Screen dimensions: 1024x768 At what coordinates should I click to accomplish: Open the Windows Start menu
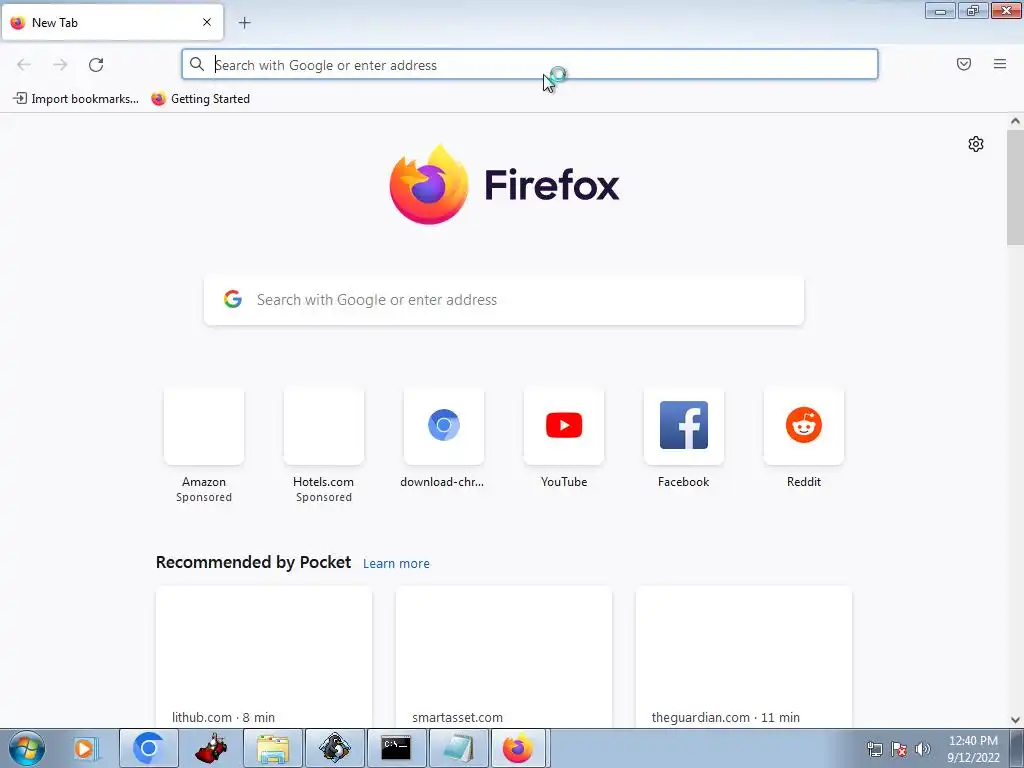pyautogui.click(x=27, y=748)
